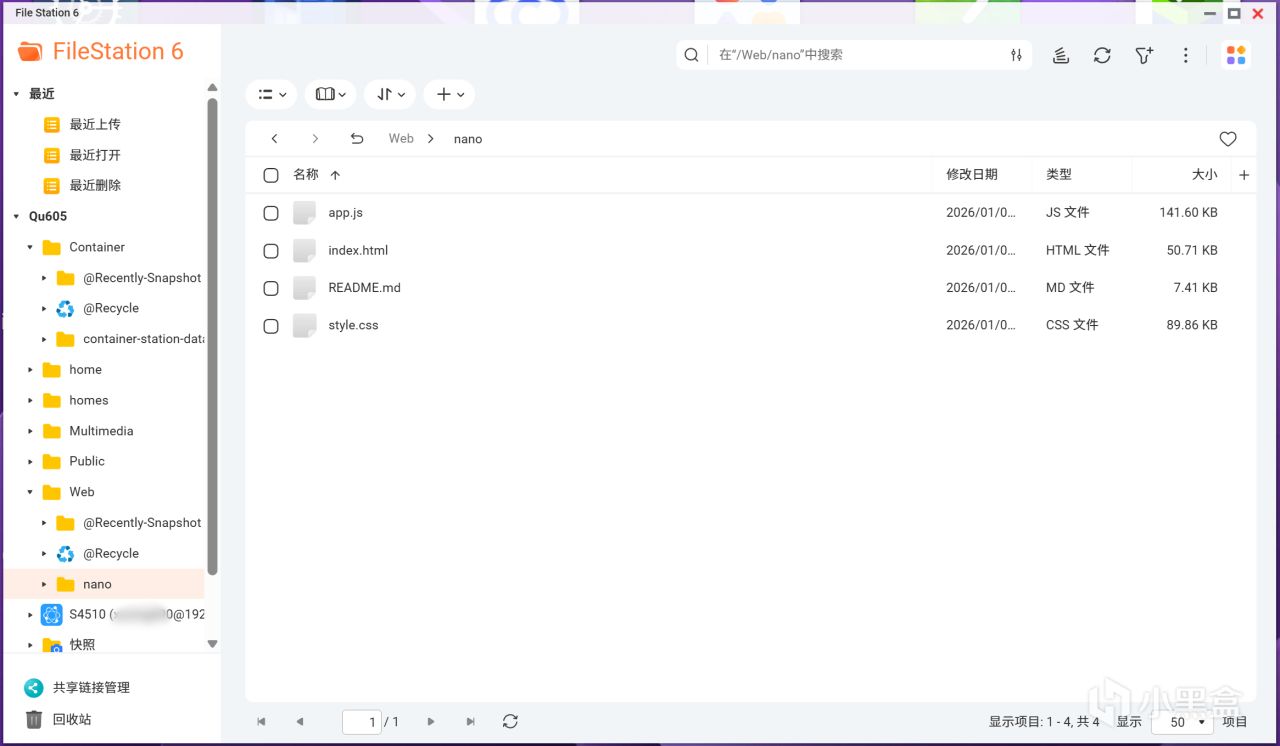Open the 快照 folder in tree

point(82,645)
